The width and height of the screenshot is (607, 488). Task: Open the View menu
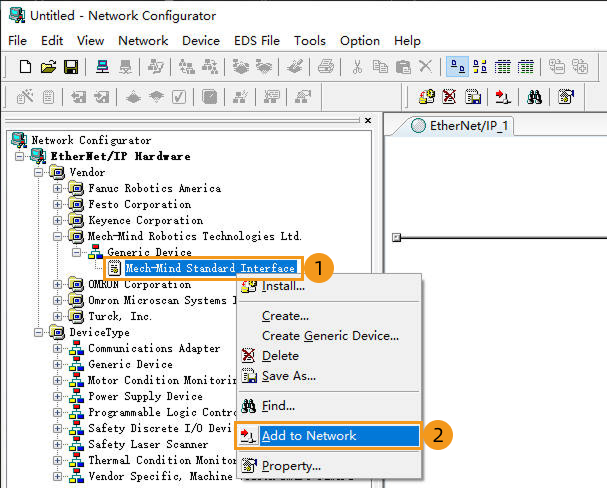click(x=90, y=41)
